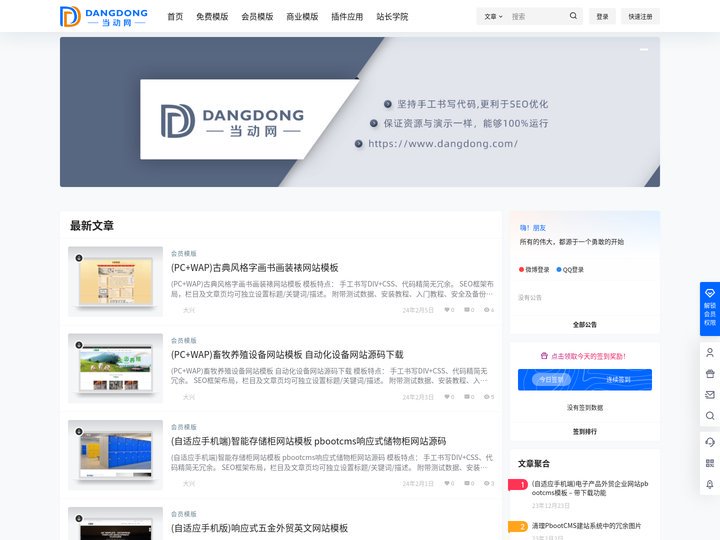Click the gift icon beside 点击领取今天的签到奖励
This screenshot has width=720, height=540.
544,356
